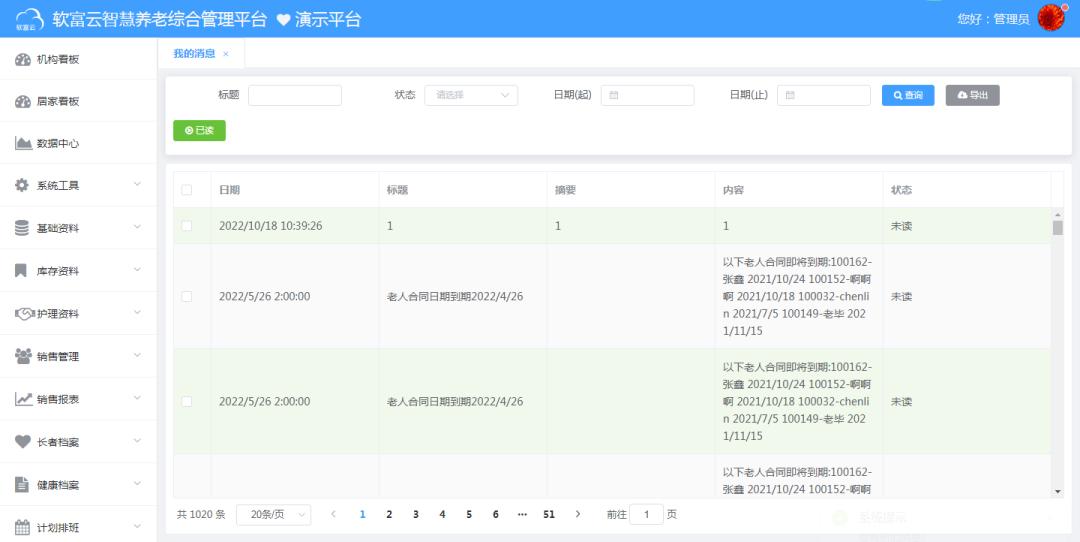
Task: Click the 销售报表 line chart icon
Action: coord(23,399)
